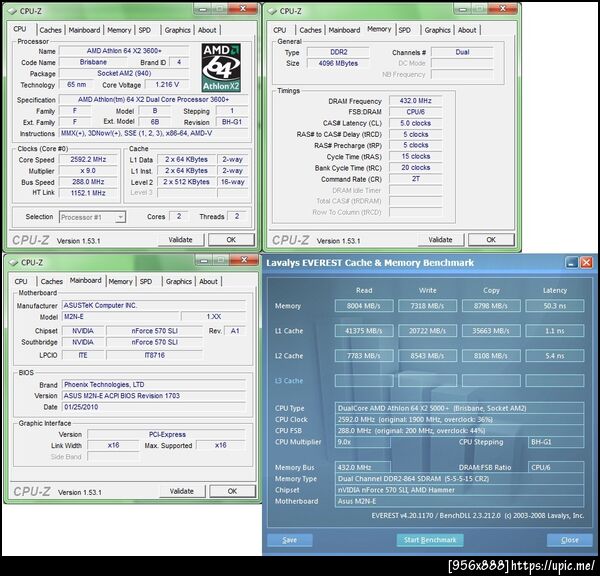Minimize the EVEREST benchmark window
Screen dimensions: 600x576
tap(572, 263)
